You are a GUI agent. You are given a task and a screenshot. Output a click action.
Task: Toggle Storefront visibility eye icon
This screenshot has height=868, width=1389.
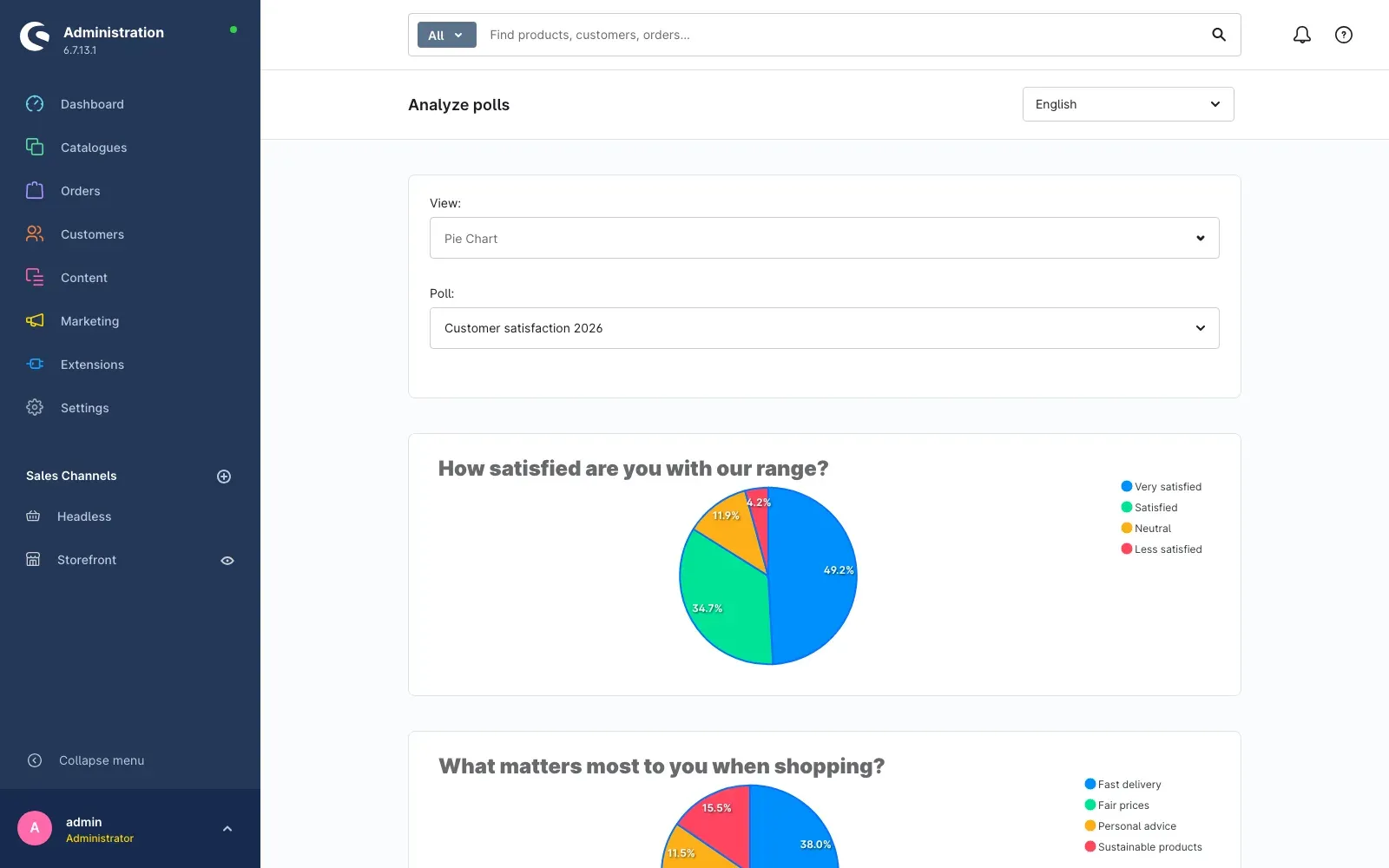click(x=227, y=561)
